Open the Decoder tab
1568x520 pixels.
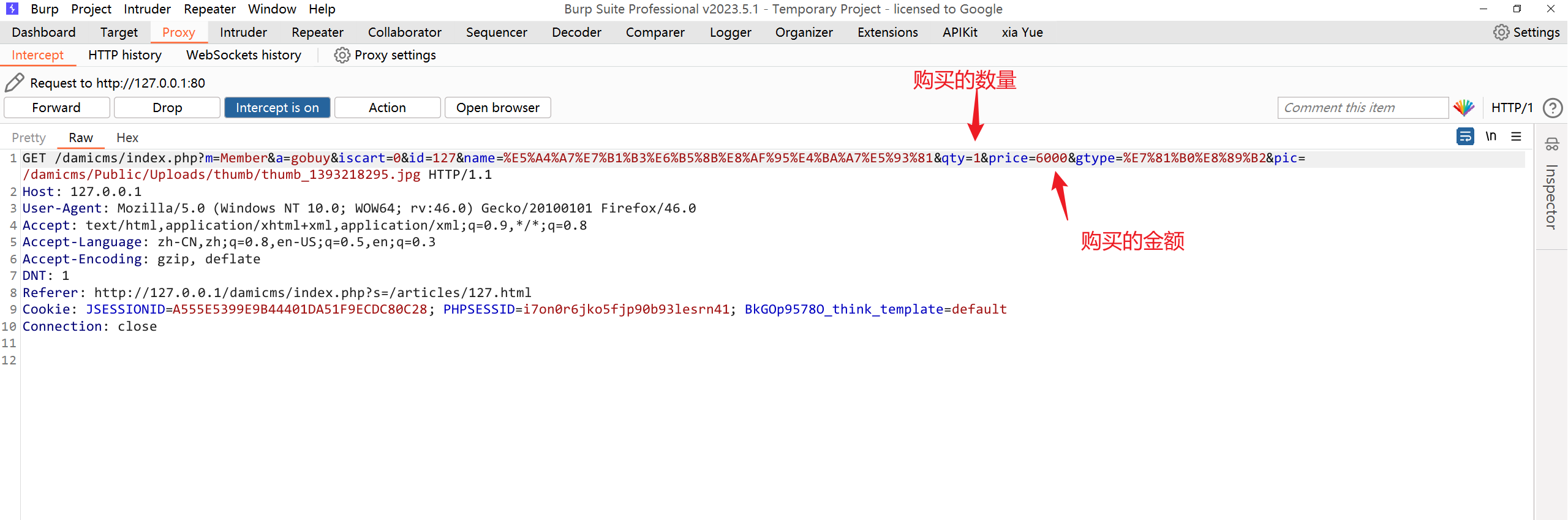click(576, 32)
